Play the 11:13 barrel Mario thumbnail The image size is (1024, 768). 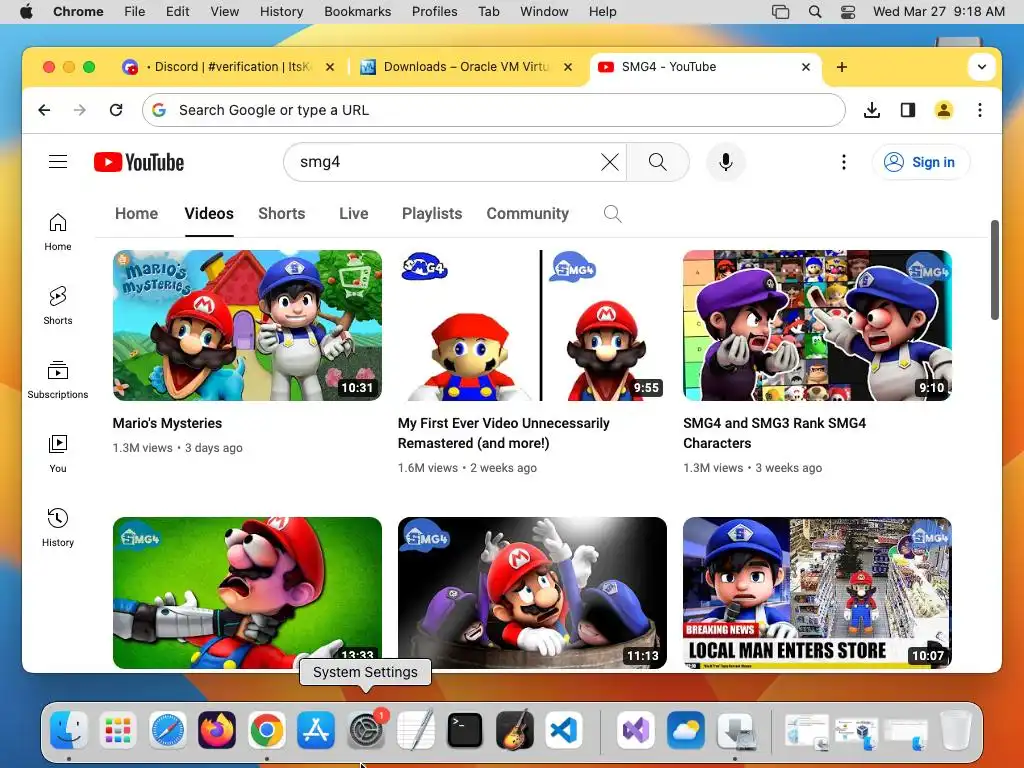point(532,593)
